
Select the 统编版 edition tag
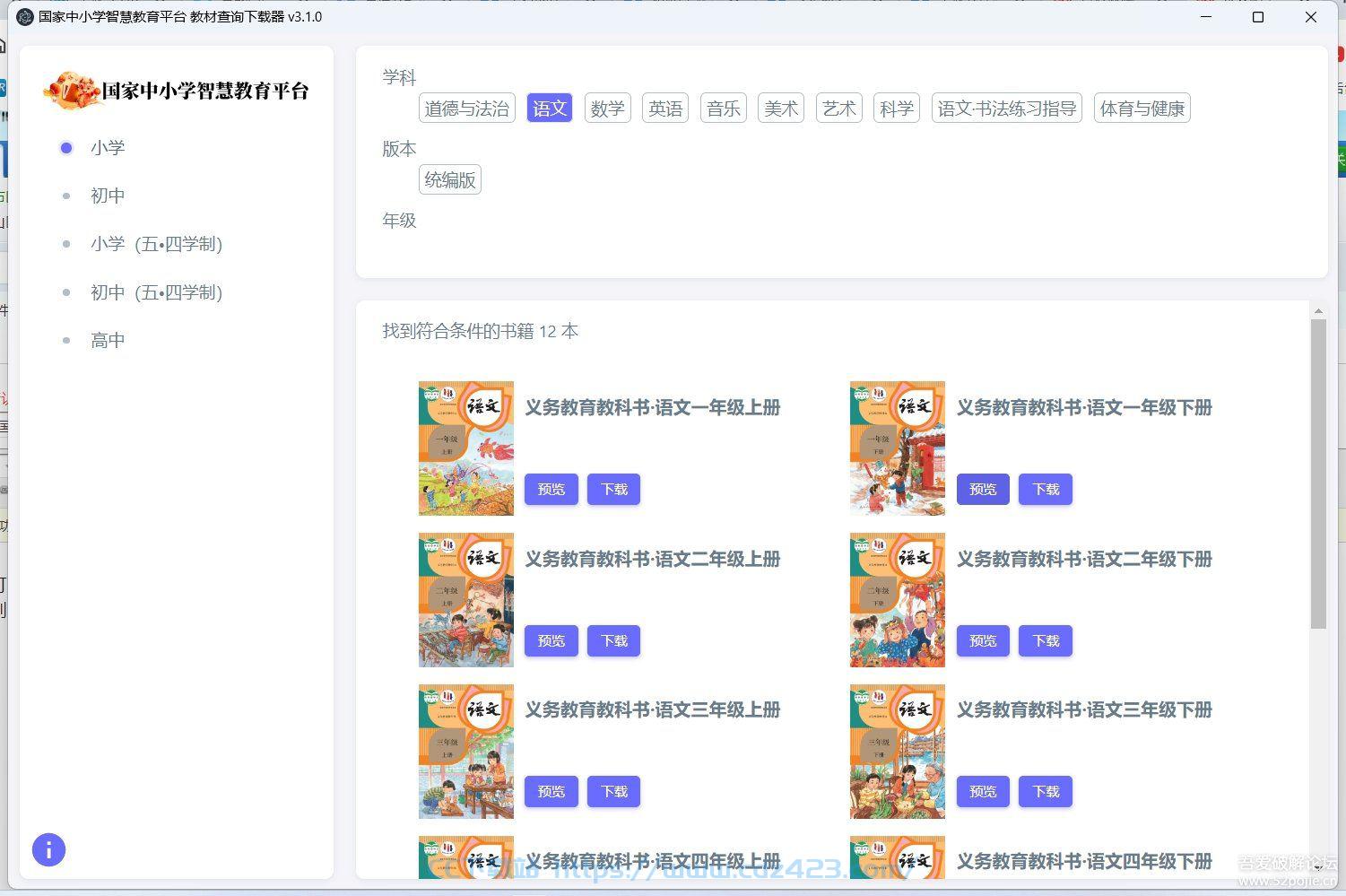coord(450,179)
